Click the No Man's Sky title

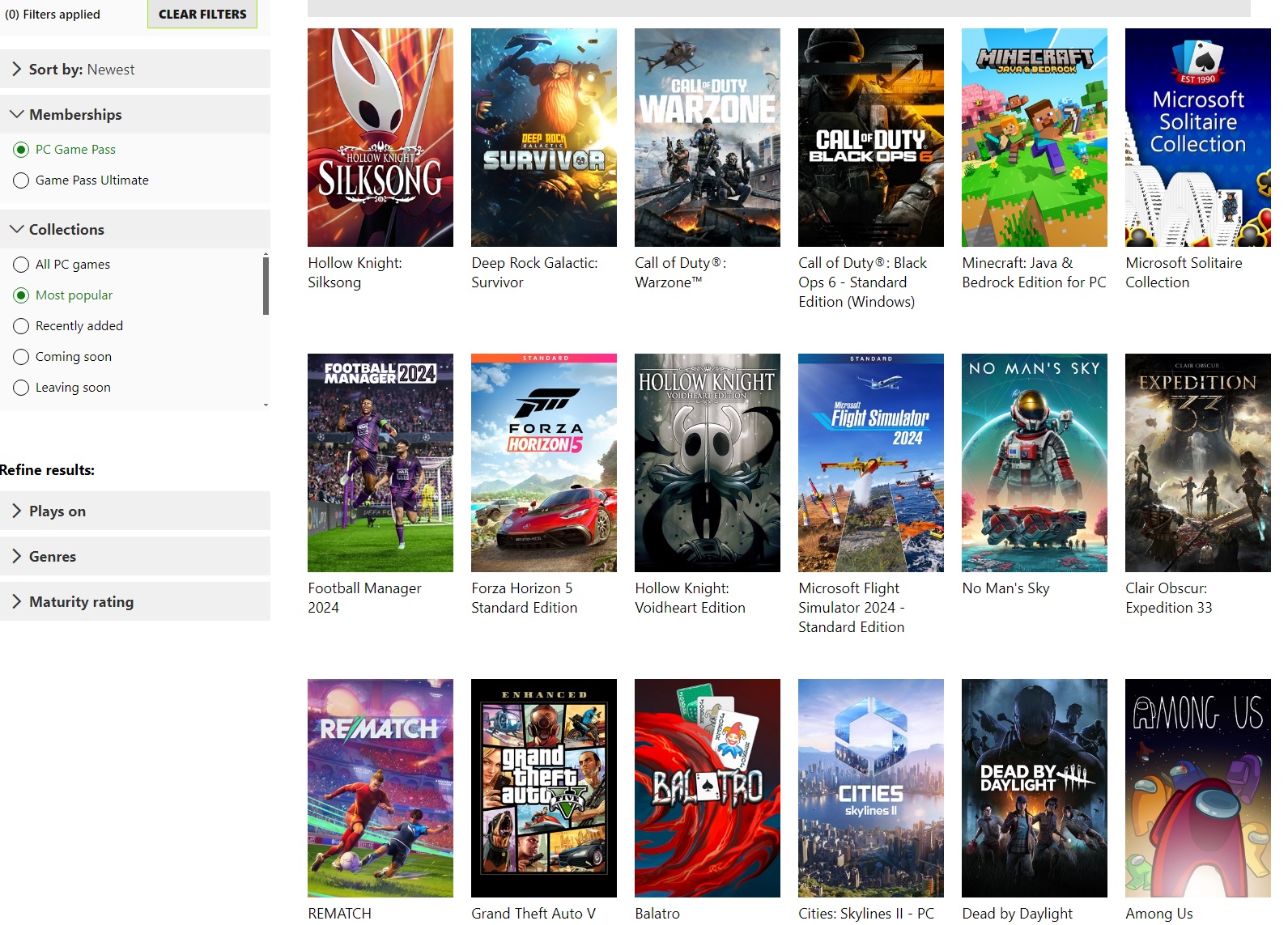(1005, 588)
